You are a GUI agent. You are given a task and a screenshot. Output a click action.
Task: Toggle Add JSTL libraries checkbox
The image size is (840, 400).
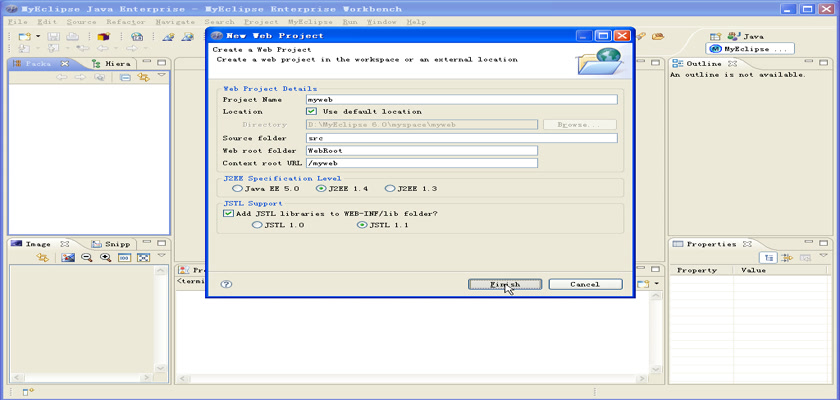[228, 213]
